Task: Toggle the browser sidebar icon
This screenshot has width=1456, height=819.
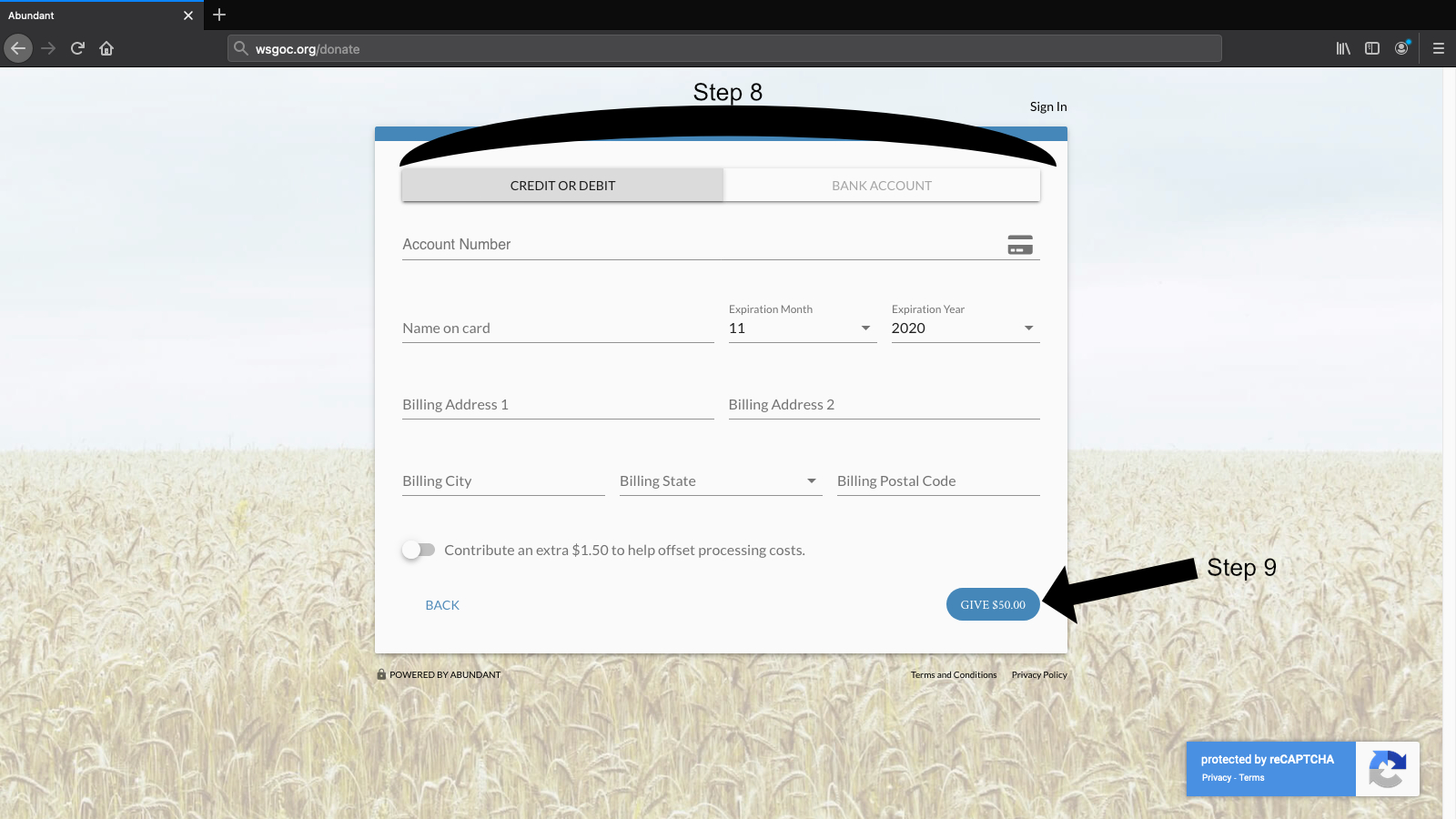Action: pyautogui.click(x=1372, y=48)
